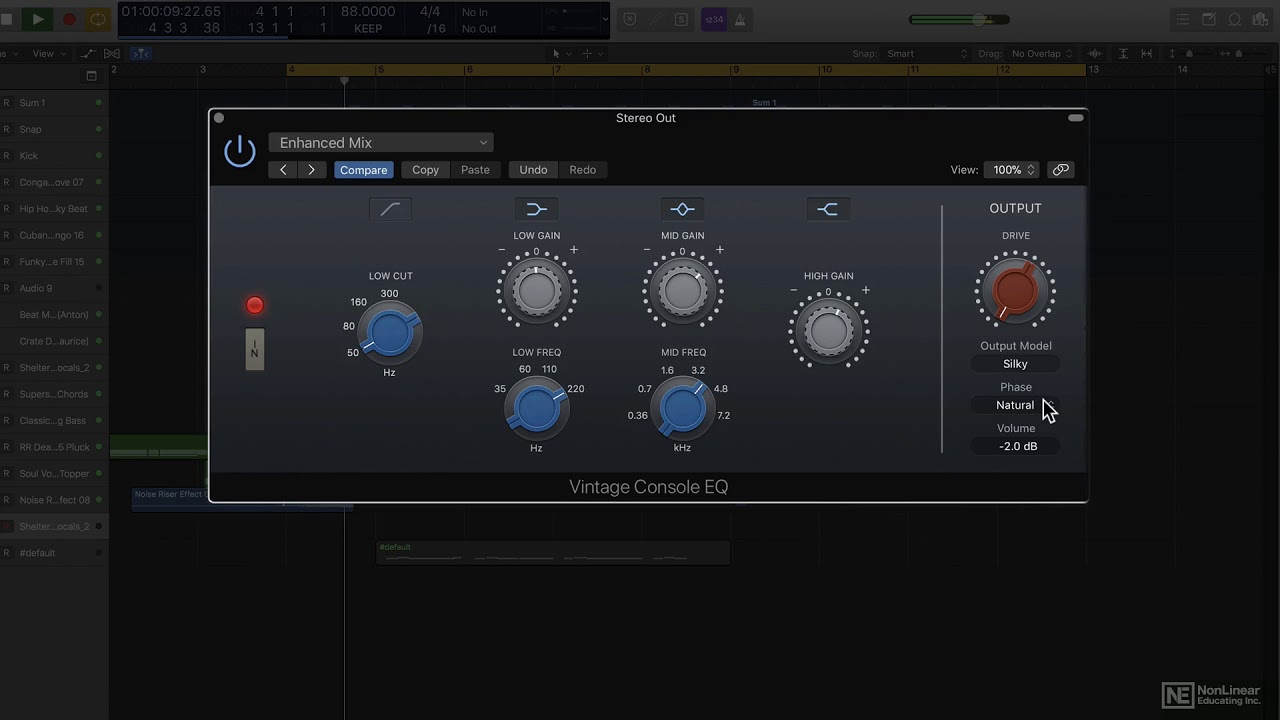Click the red Record button in transport
1280x720 pixels.
click(69, 19)
